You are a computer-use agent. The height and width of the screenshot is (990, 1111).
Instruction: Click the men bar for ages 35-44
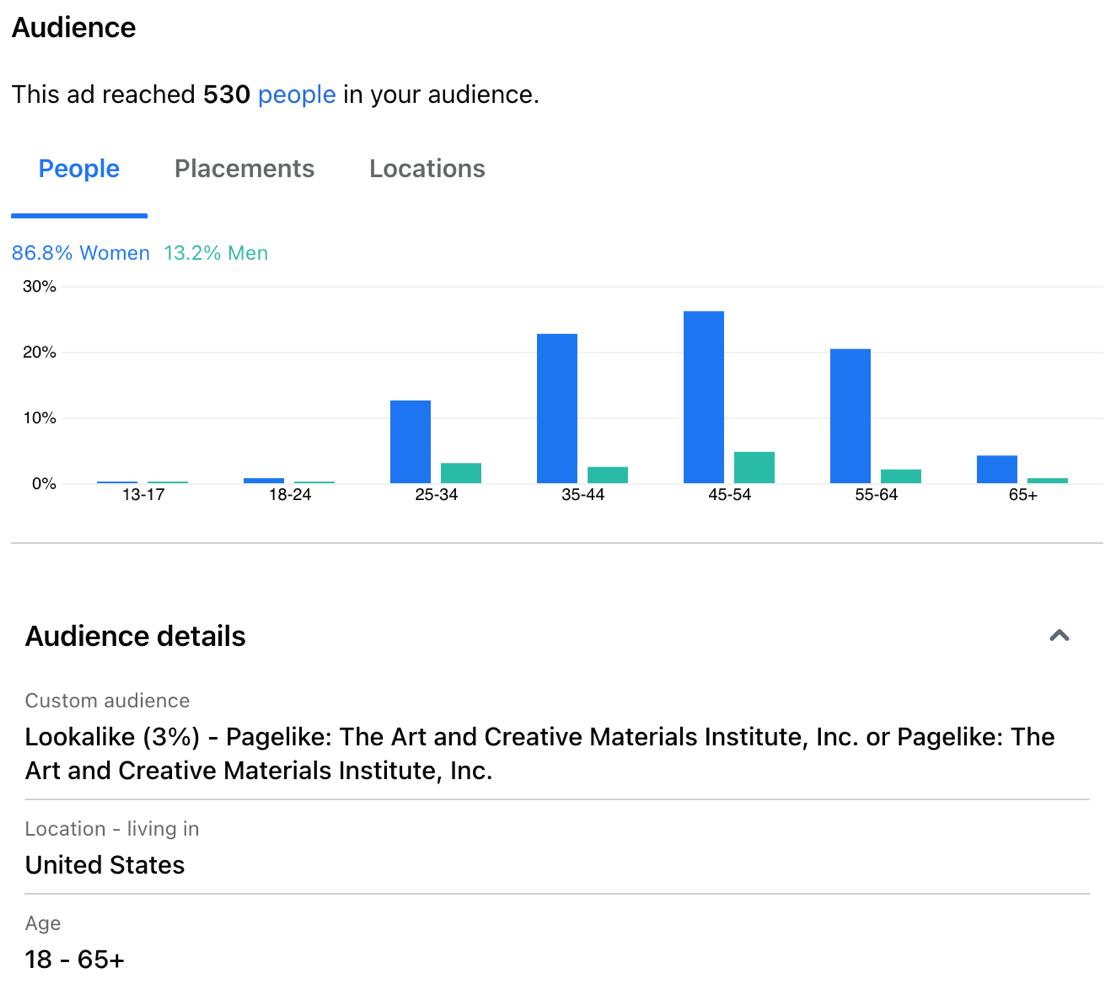(607, 475)
